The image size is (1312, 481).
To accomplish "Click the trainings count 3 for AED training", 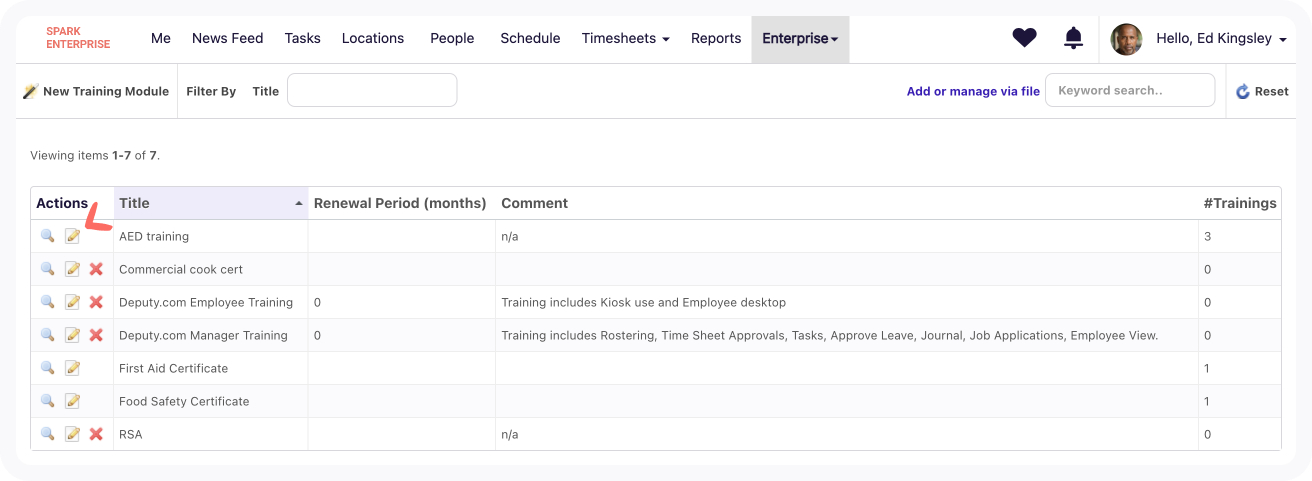I will (x=1208, y=236).
